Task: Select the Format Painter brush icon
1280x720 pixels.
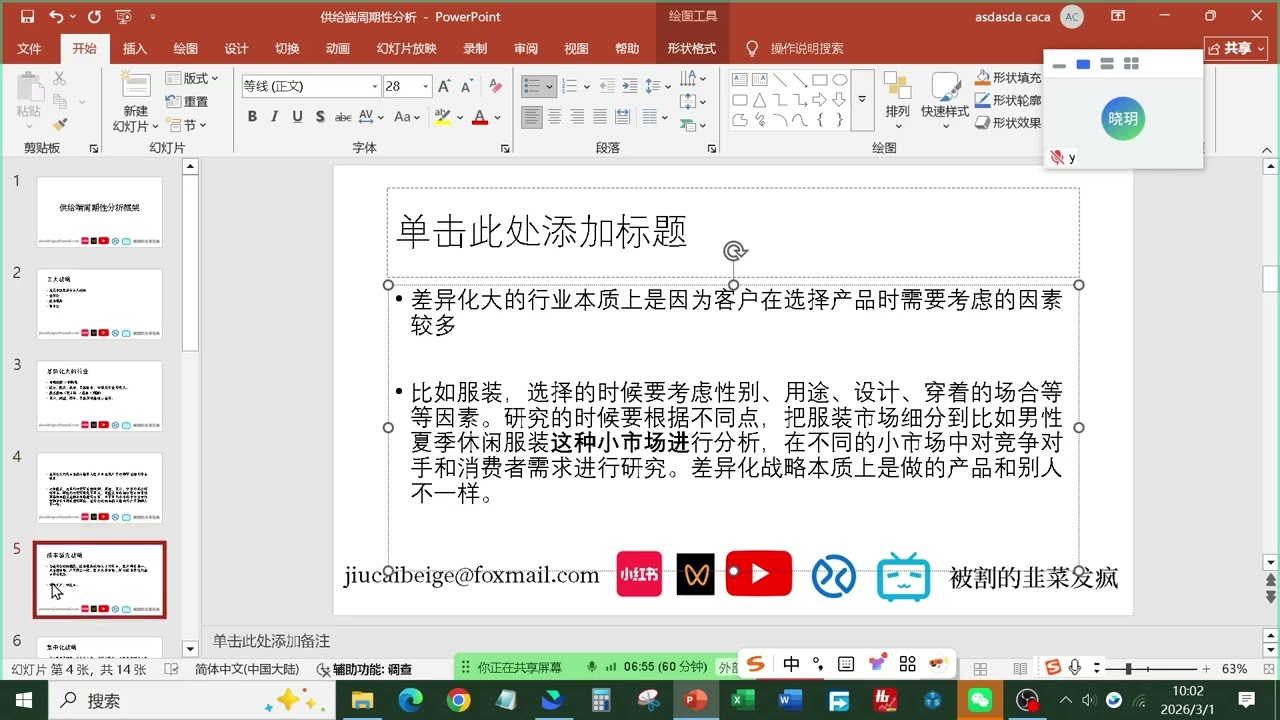Action: point(60,125)
